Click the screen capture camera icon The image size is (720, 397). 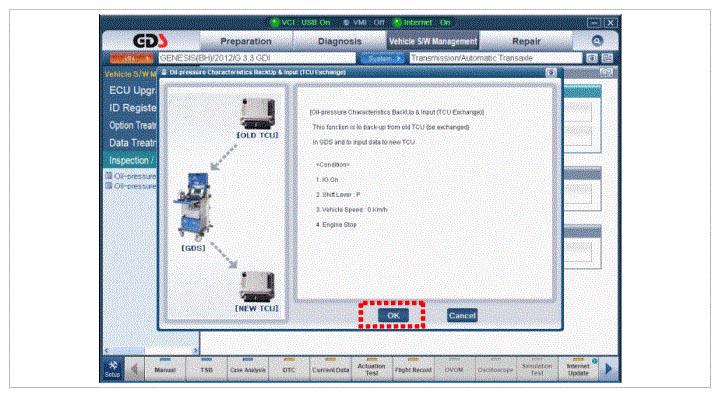coord(591,58)
